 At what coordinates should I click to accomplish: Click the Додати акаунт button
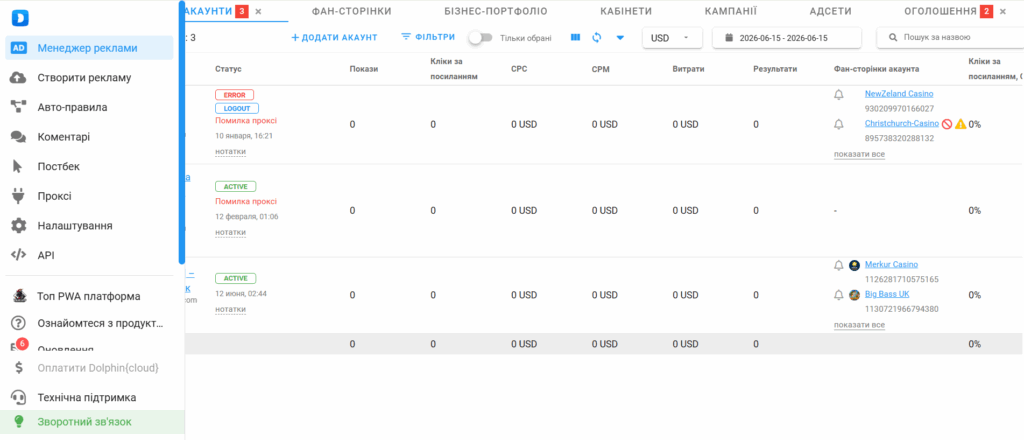(x=334, y=38)
